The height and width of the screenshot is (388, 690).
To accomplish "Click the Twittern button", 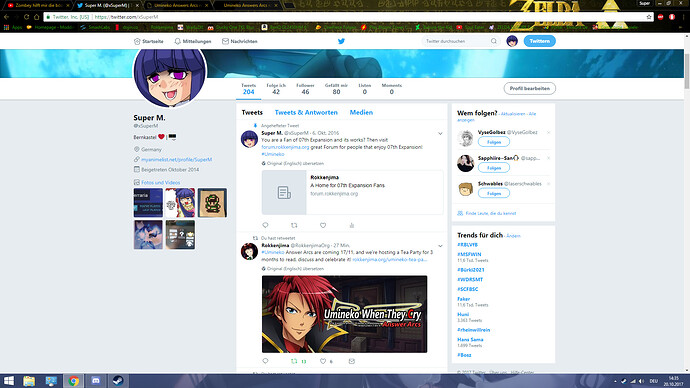I will (540, 41).
